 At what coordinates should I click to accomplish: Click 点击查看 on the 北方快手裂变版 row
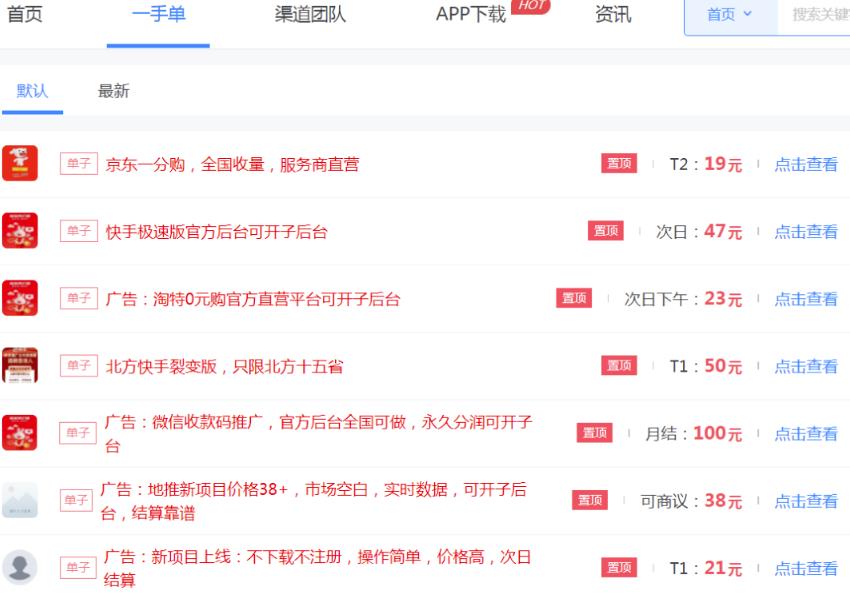(x=806, y=367)
